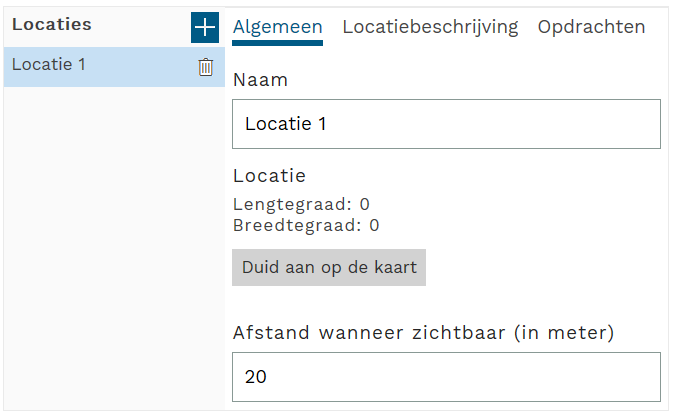
Task: Place cursor in the value 20
Action: (x=255, y=377)
